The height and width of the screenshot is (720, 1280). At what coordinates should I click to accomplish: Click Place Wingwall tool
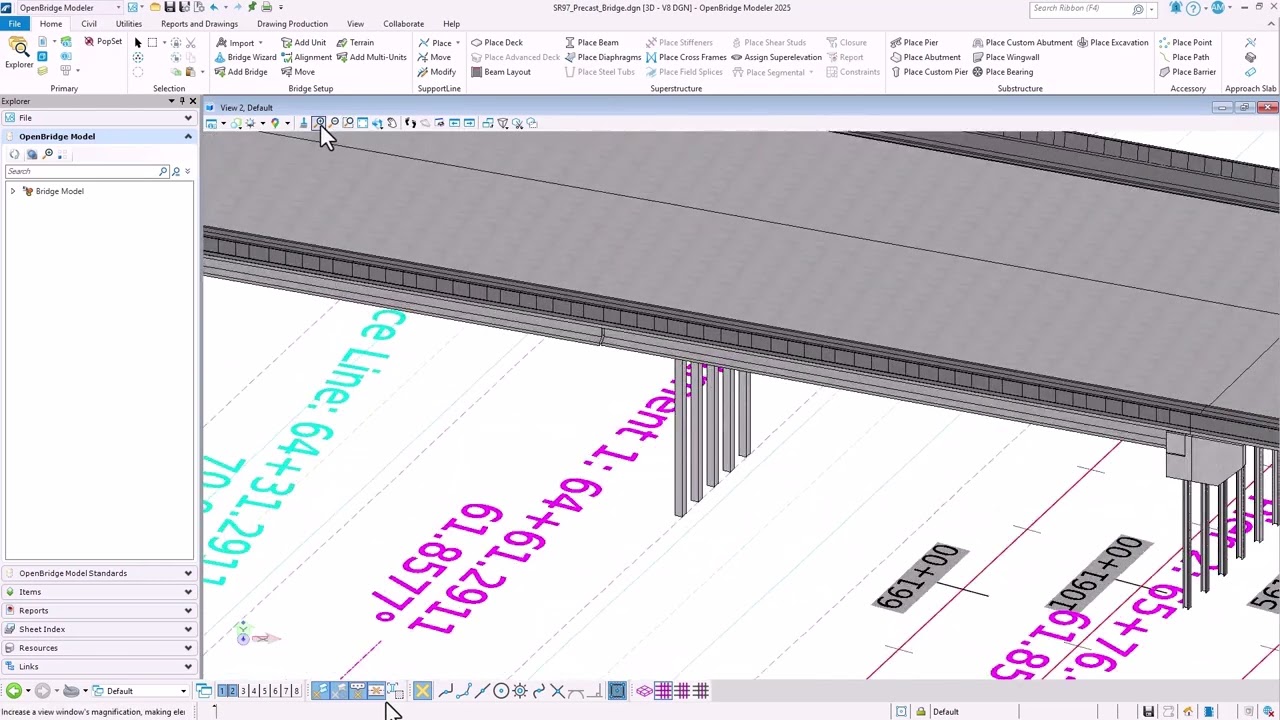pyautogui.click(x=1006, y=57)
